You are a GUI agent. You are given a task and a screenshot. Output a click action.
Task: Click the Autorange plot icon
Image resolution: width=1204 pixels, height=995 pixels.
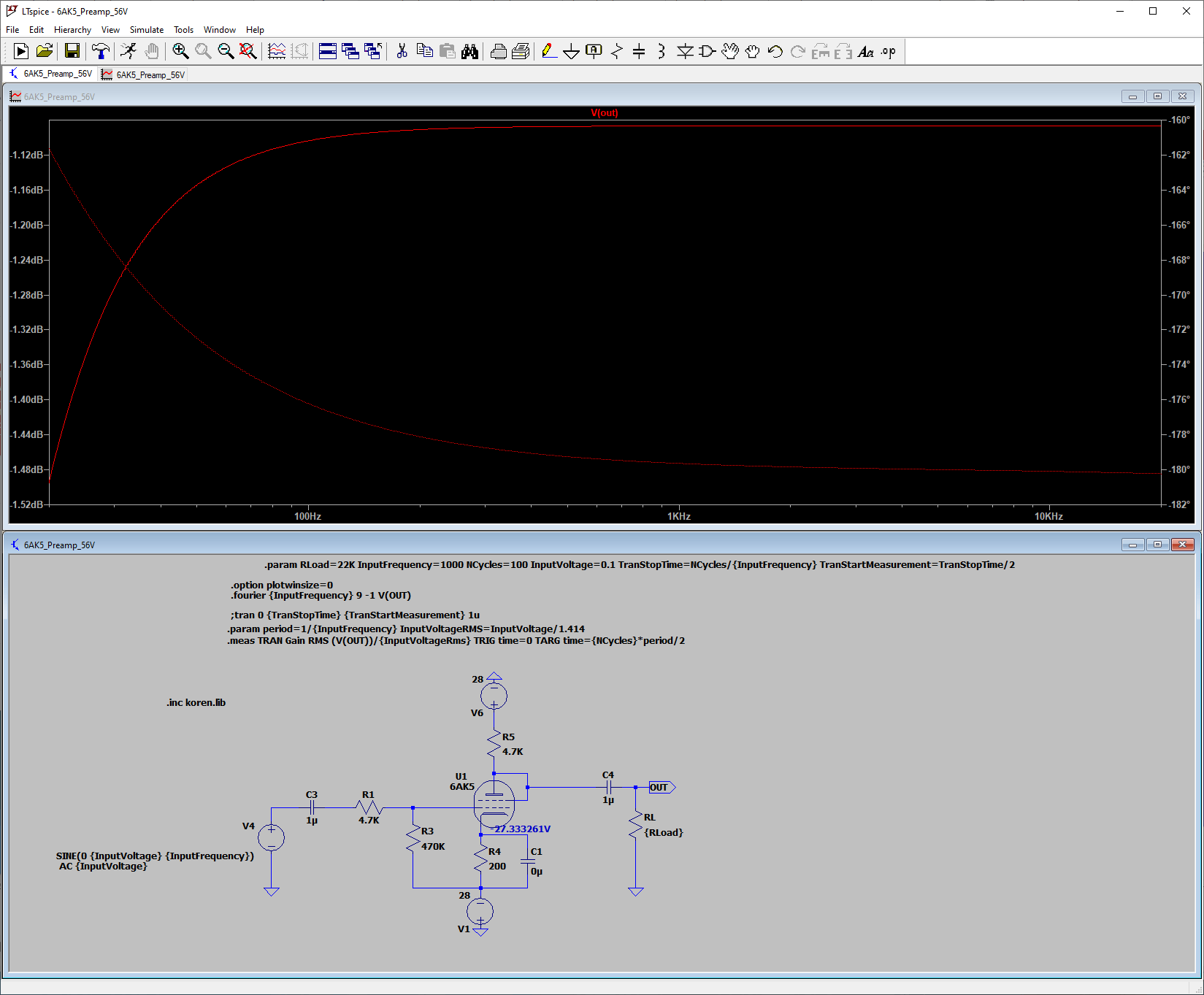[277, 51]
